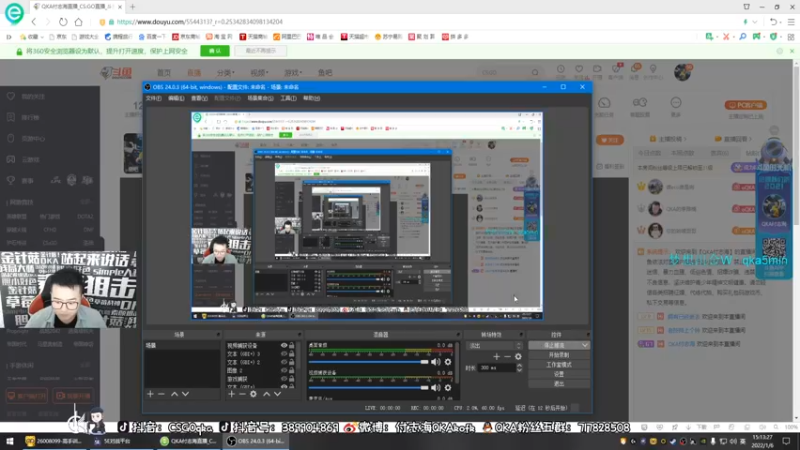Open Douyu history clock icon in header
Image resolution: width=800 pixels, height=450 pixels.
coord(561,69)
